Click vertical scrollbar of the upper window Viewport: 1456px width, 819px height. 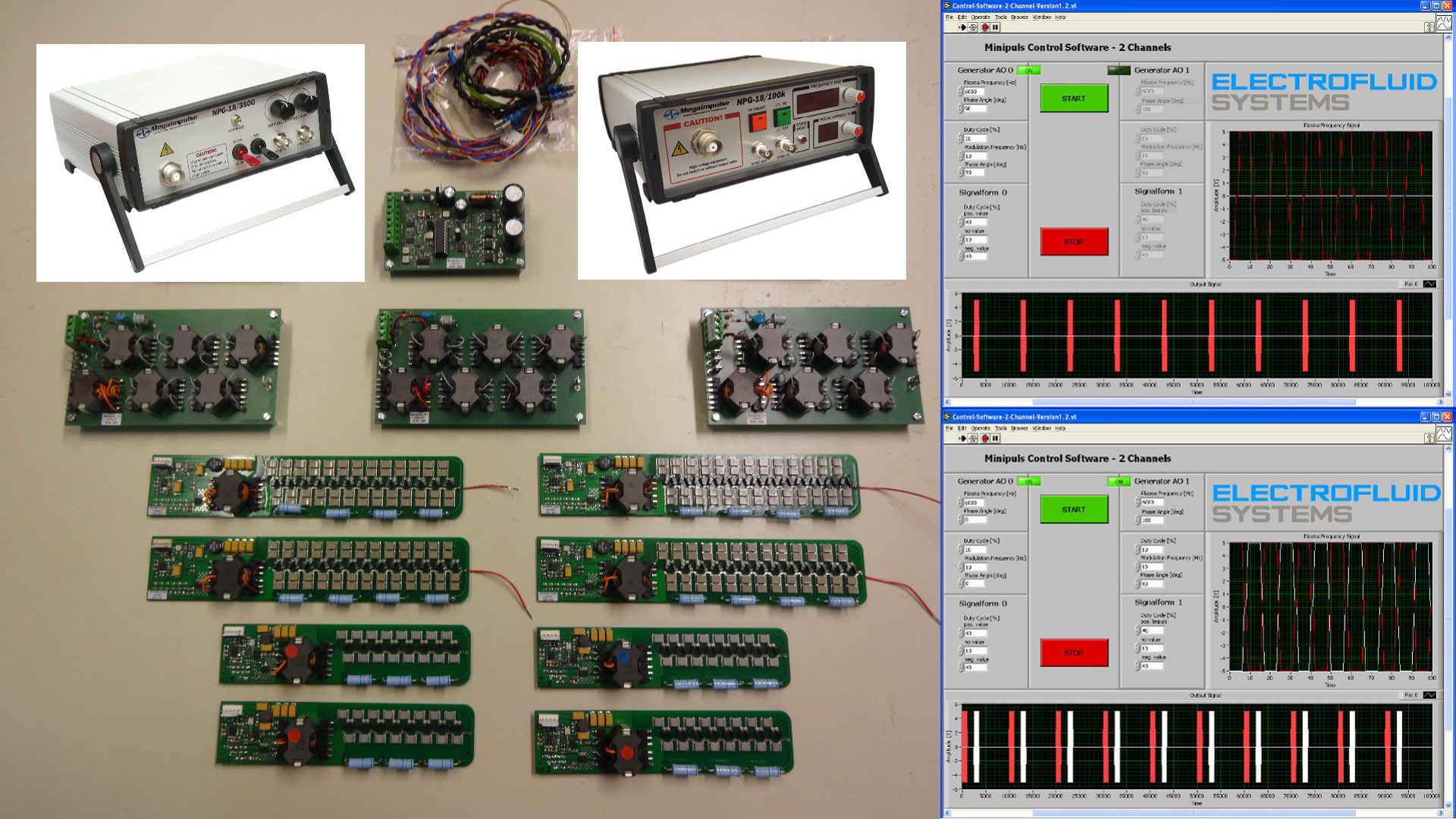click(x=1448, y=216)
